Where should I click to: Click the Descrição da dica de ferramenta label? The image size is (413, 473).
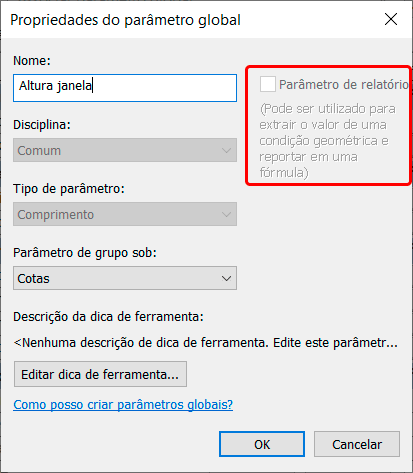coord(108,317)
